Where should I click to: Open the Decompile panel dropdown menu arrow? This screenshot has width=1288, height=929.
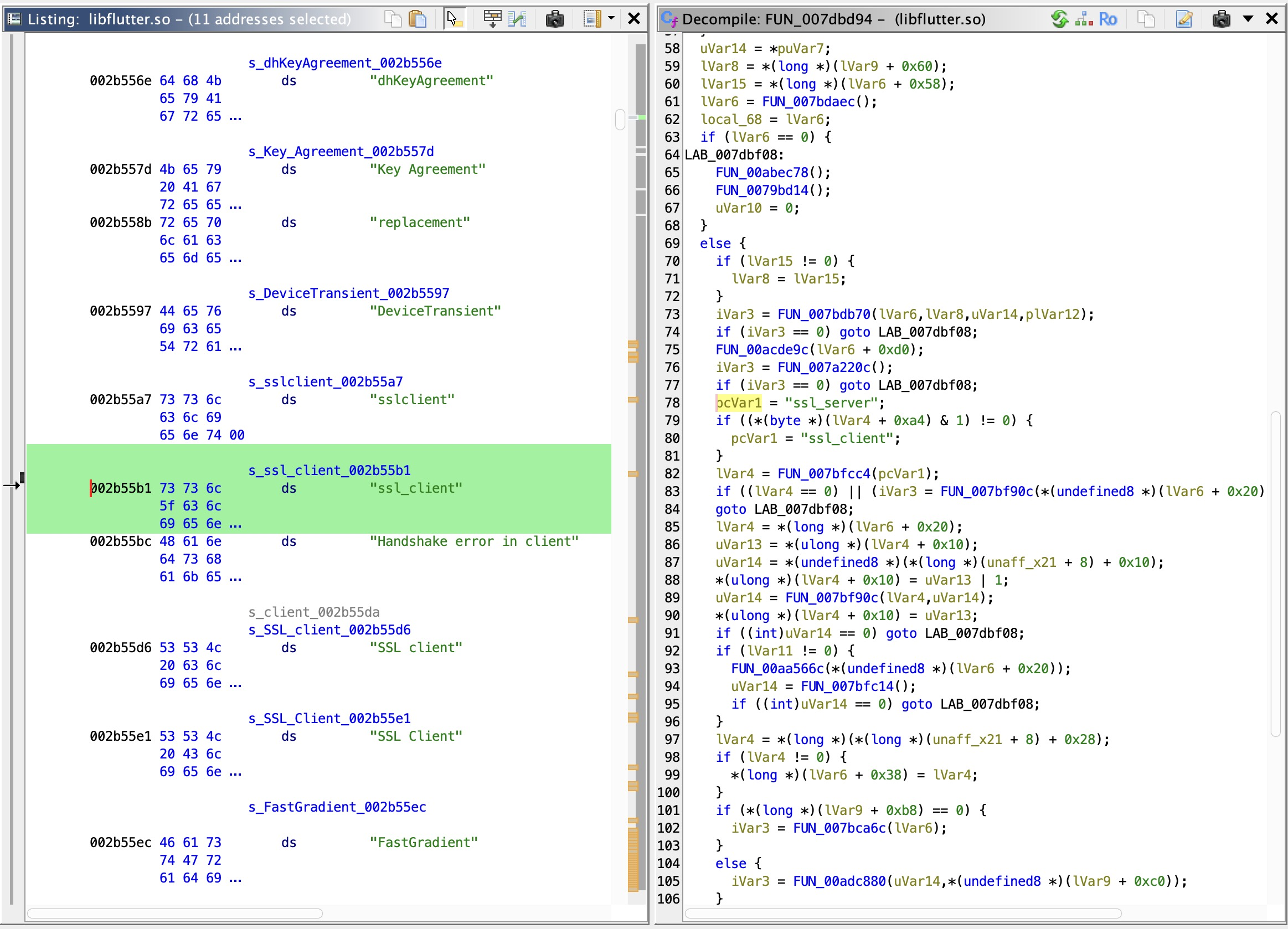click(x=1248, y=19)
